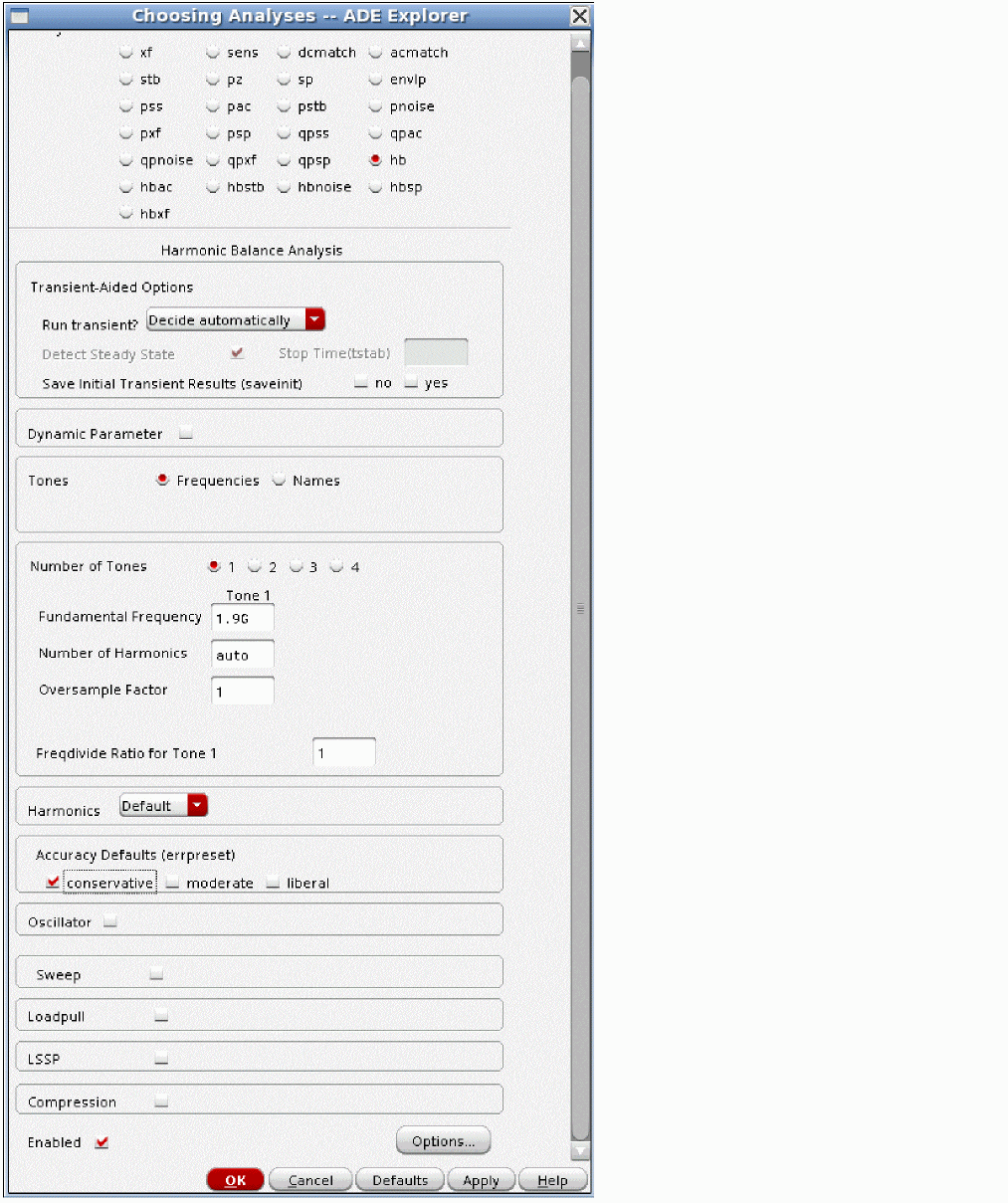Enable the Oscillator checkbox

110,922
